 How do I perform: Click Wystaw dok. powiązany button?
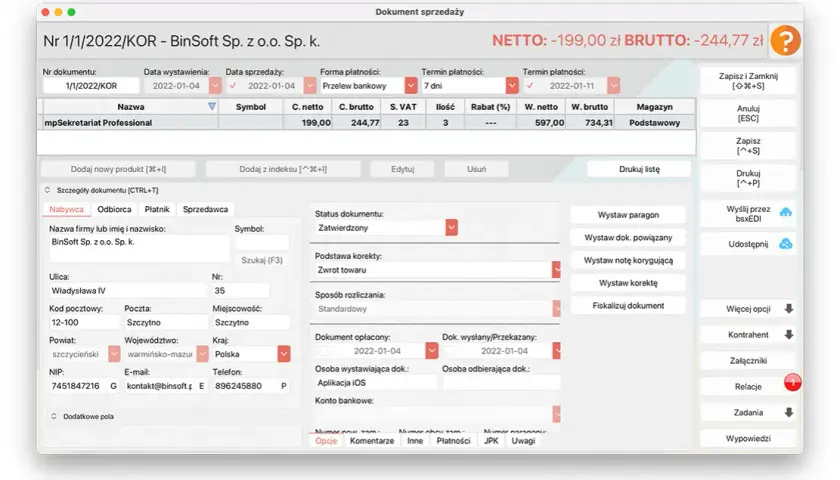tap(628, 237)
